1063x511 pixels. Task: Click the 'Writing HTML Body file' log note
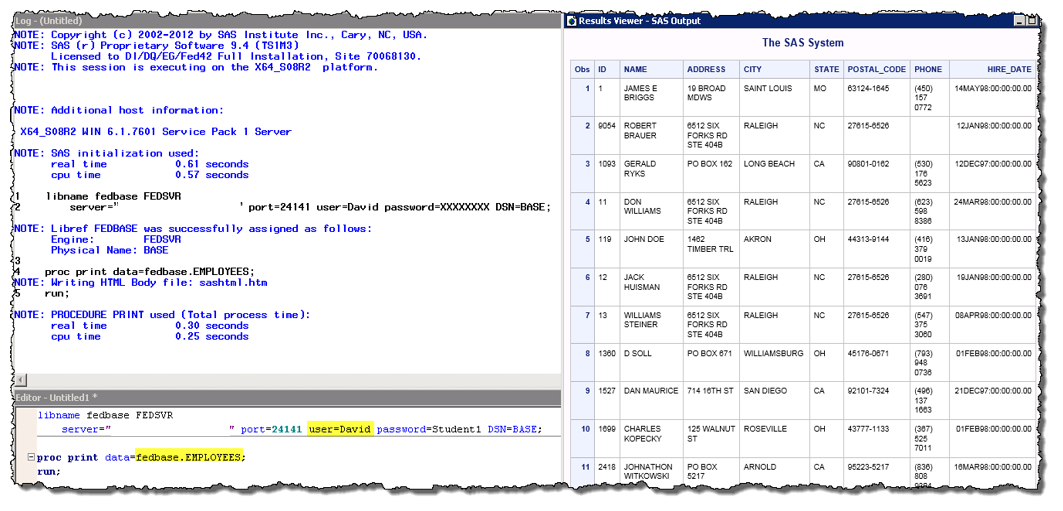(x=140, y=283)
